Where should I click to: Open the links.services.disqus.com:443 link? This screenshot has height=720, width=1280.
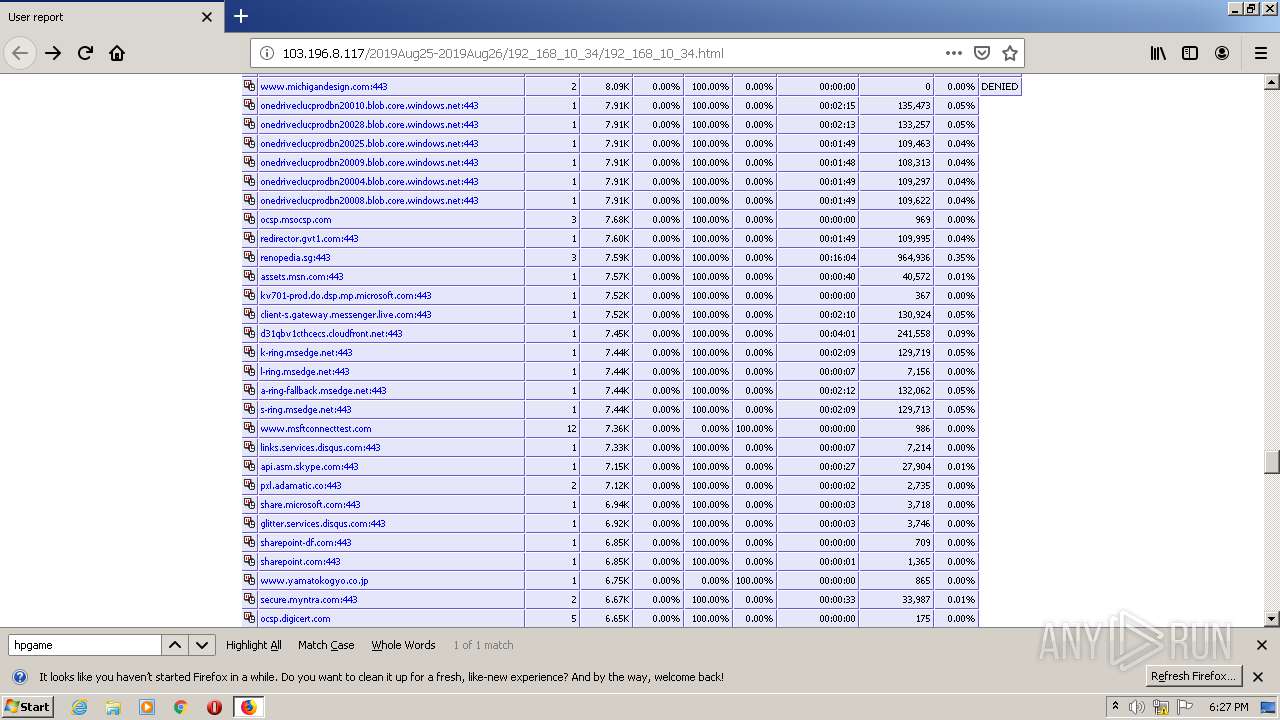coord(320,448)
